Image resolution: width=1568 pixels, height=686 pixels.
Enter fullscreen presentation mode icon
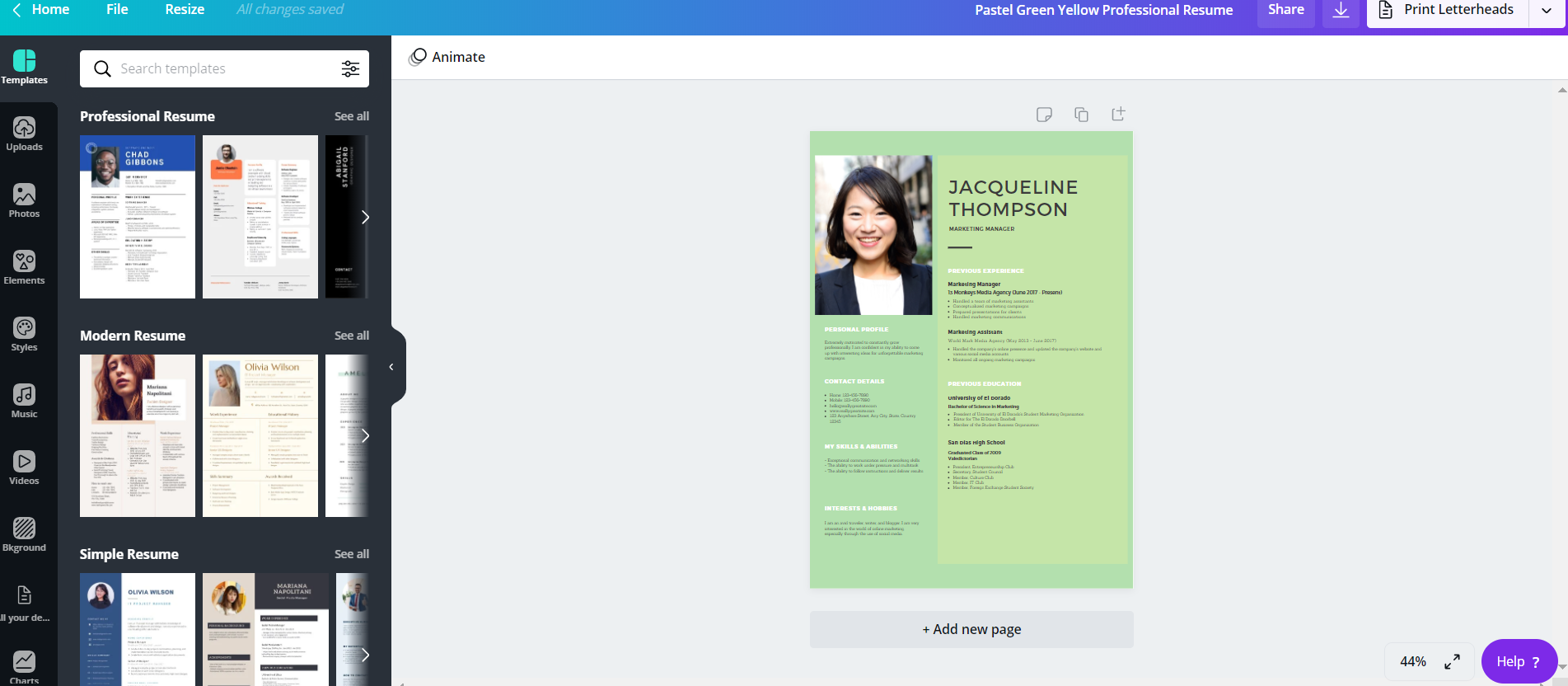point(1452,661)
